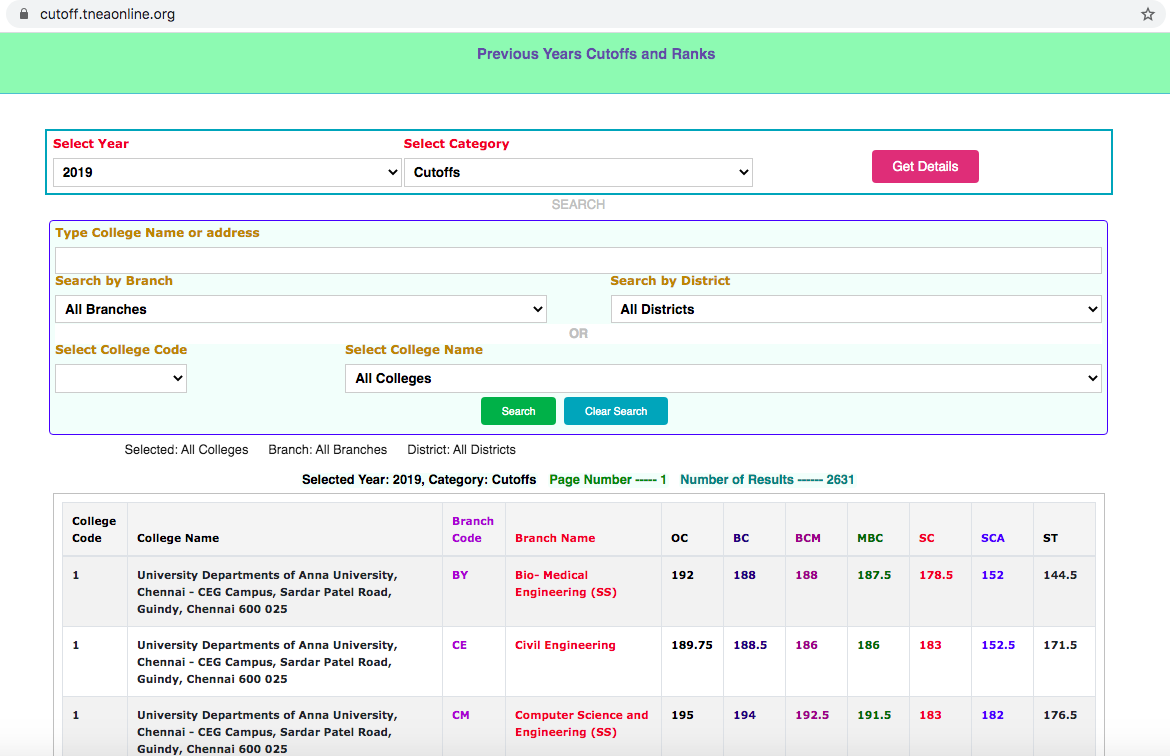1170x756 pixels.
Task: Click branch code CM cell
Action: click(461, 716)
